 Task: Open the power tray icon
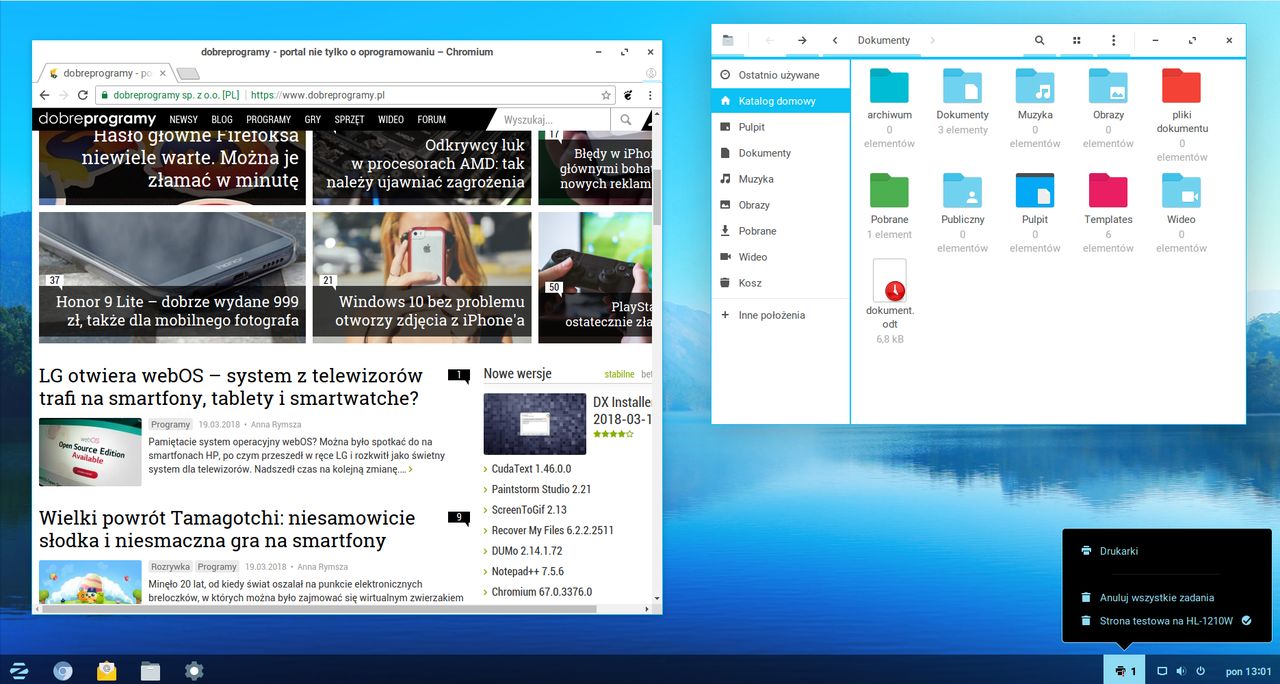(1200, 671)
